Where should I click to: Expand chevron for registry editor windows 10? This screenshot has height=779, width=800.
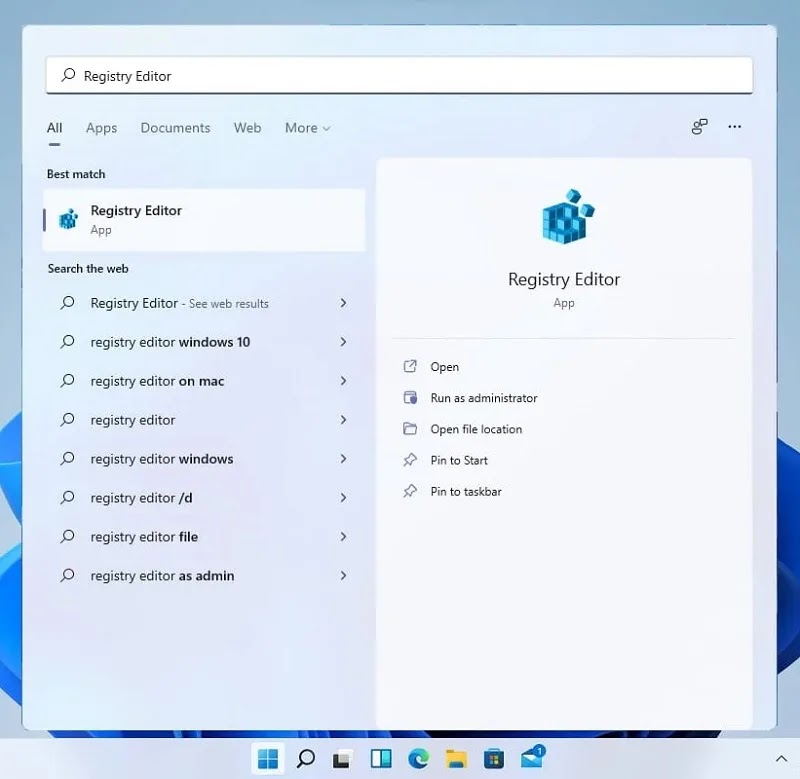pos(343,342)
